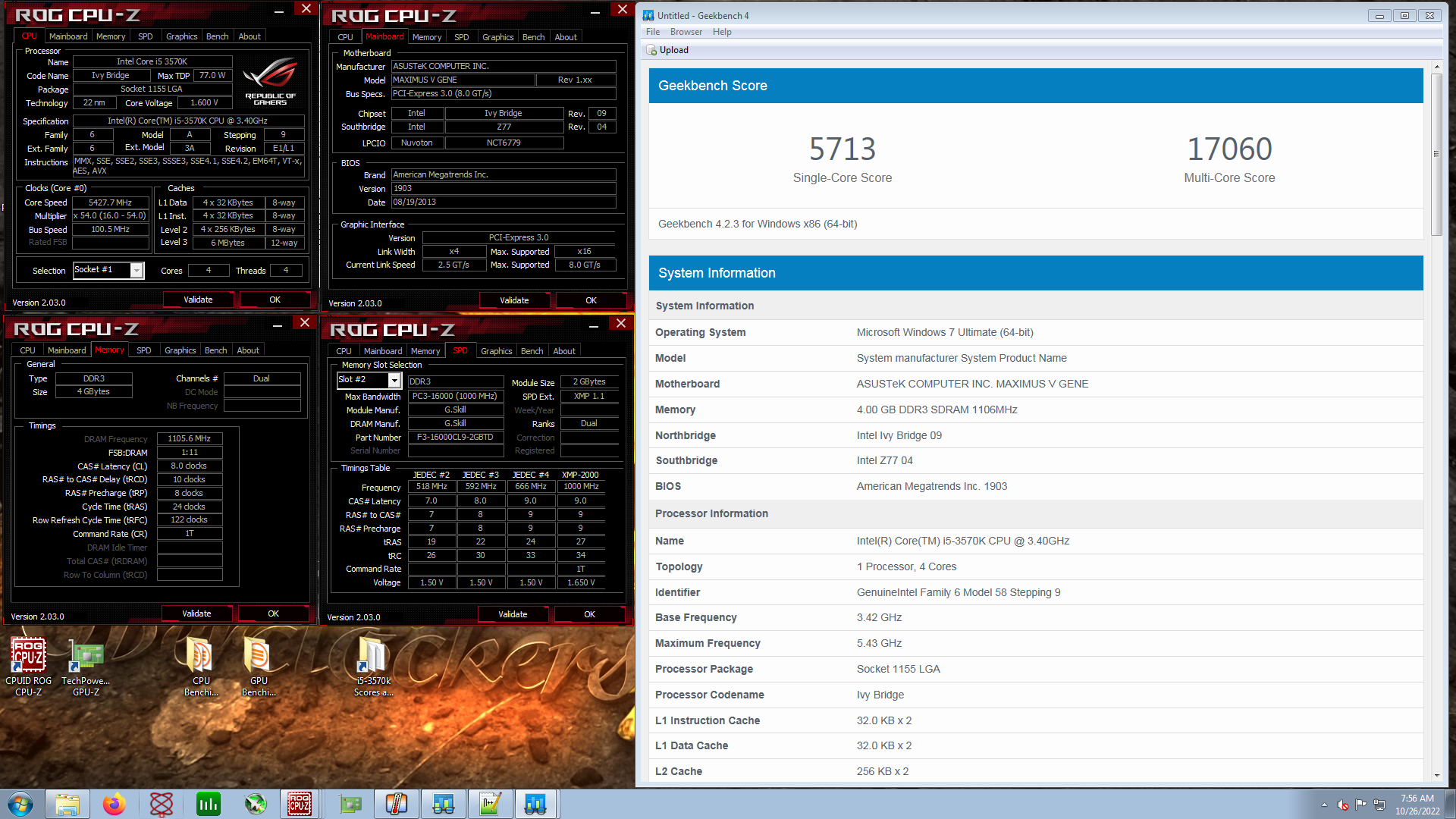This screenshot has width=1456, height=819.
Task: Show hidden tray icons arrow
Action: click(1325, 805)
